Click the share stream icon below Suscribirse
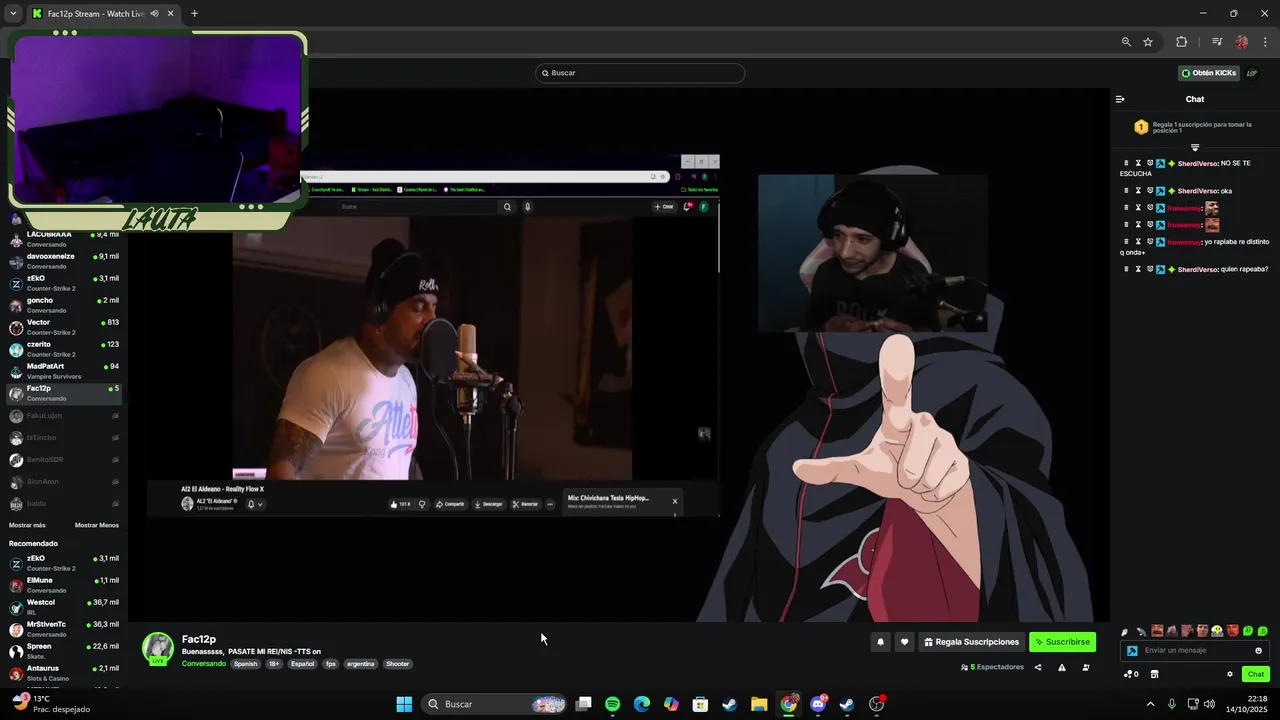1280x720 pixels. tap(1037, 667)
